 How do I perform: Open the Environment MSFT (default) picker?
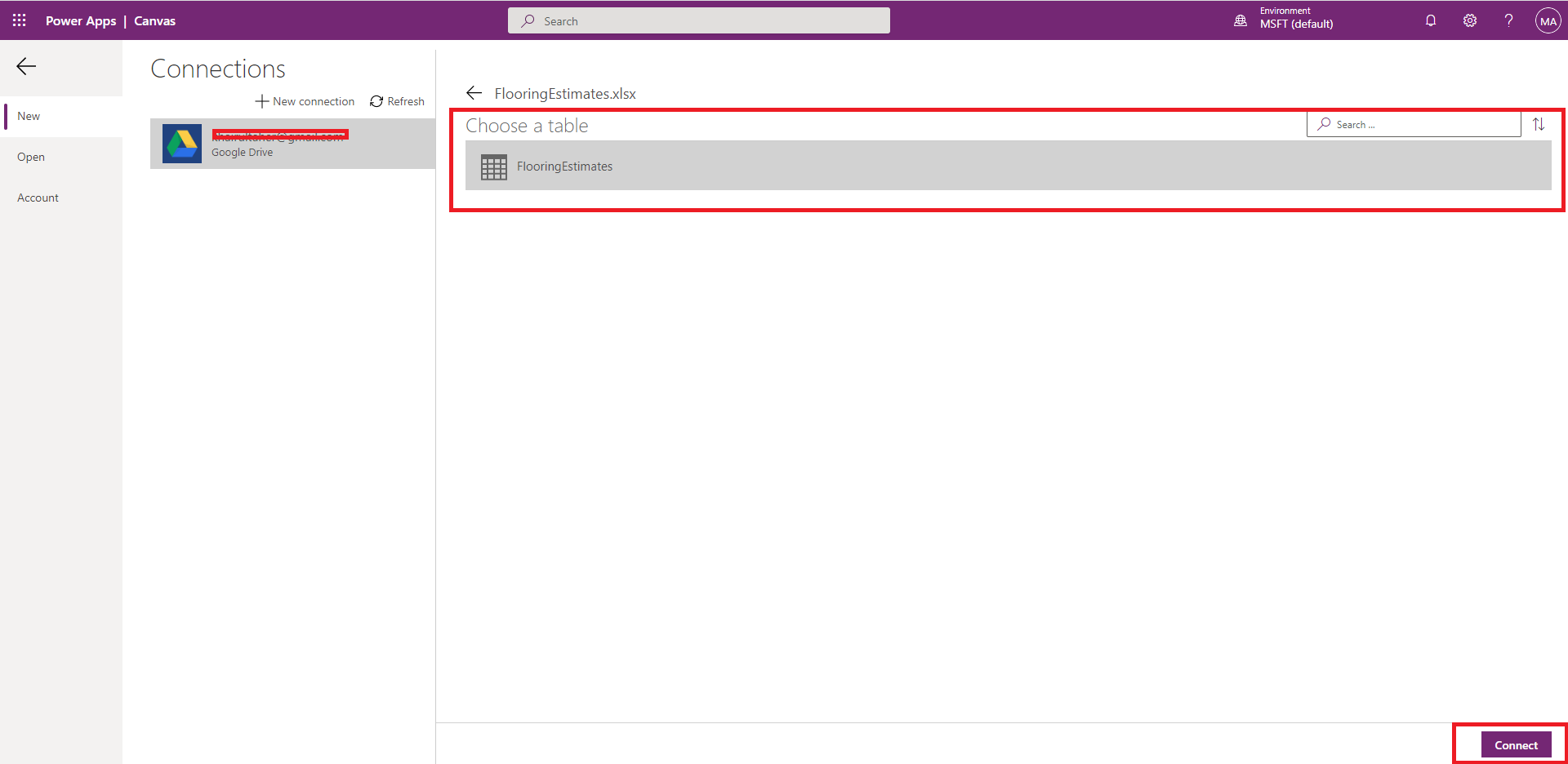click(1285, 20)
